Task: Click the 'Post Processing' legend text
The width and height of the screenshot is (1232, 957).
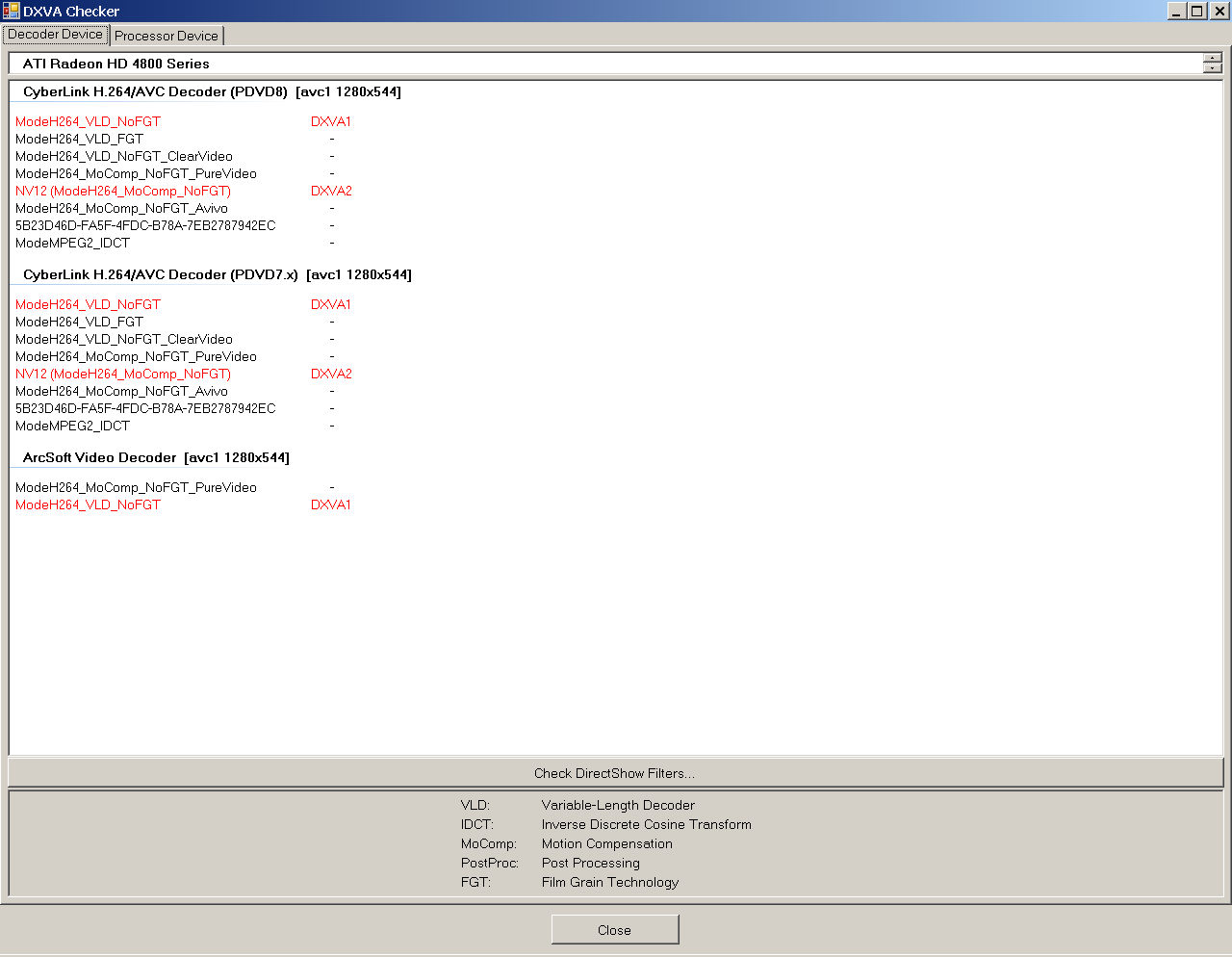Action: tap(591, 863)
